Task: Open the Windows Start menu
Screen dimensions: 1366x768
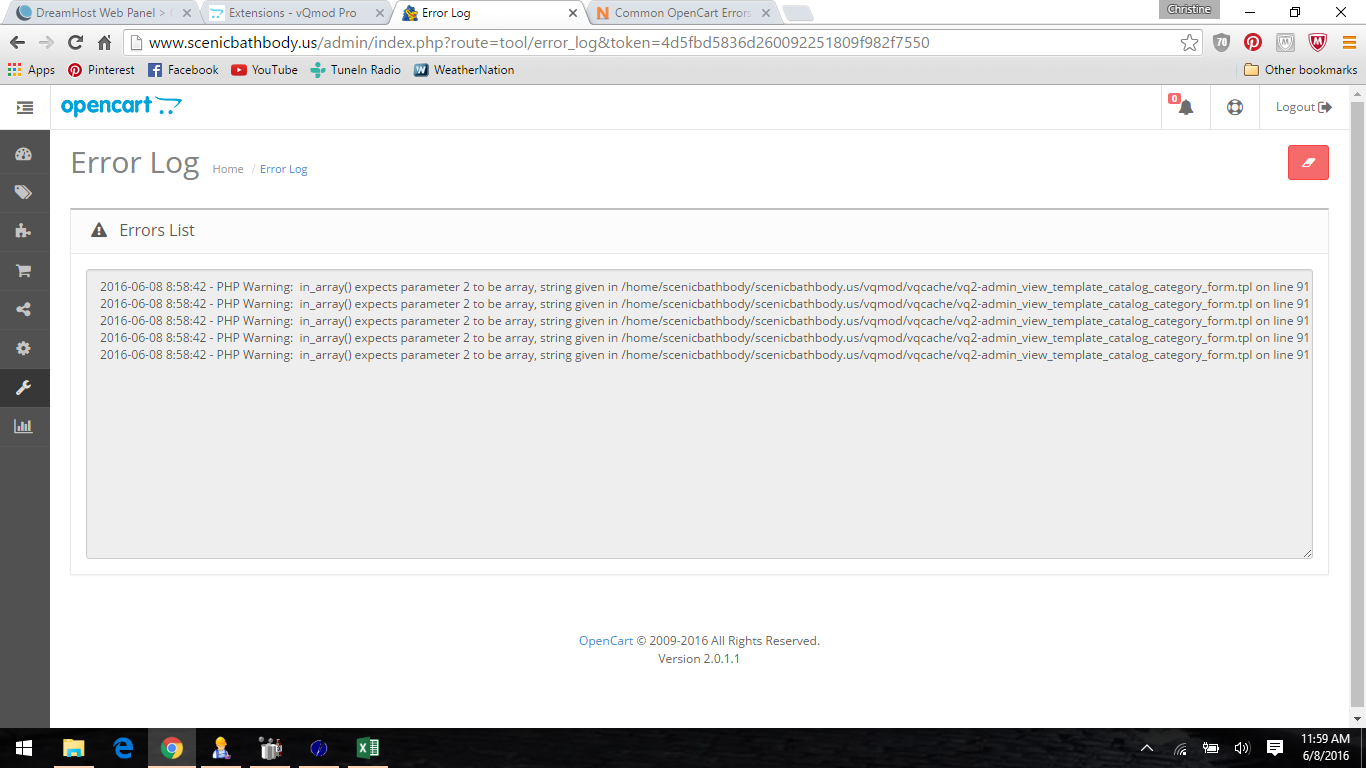Action: click(24, 748)
